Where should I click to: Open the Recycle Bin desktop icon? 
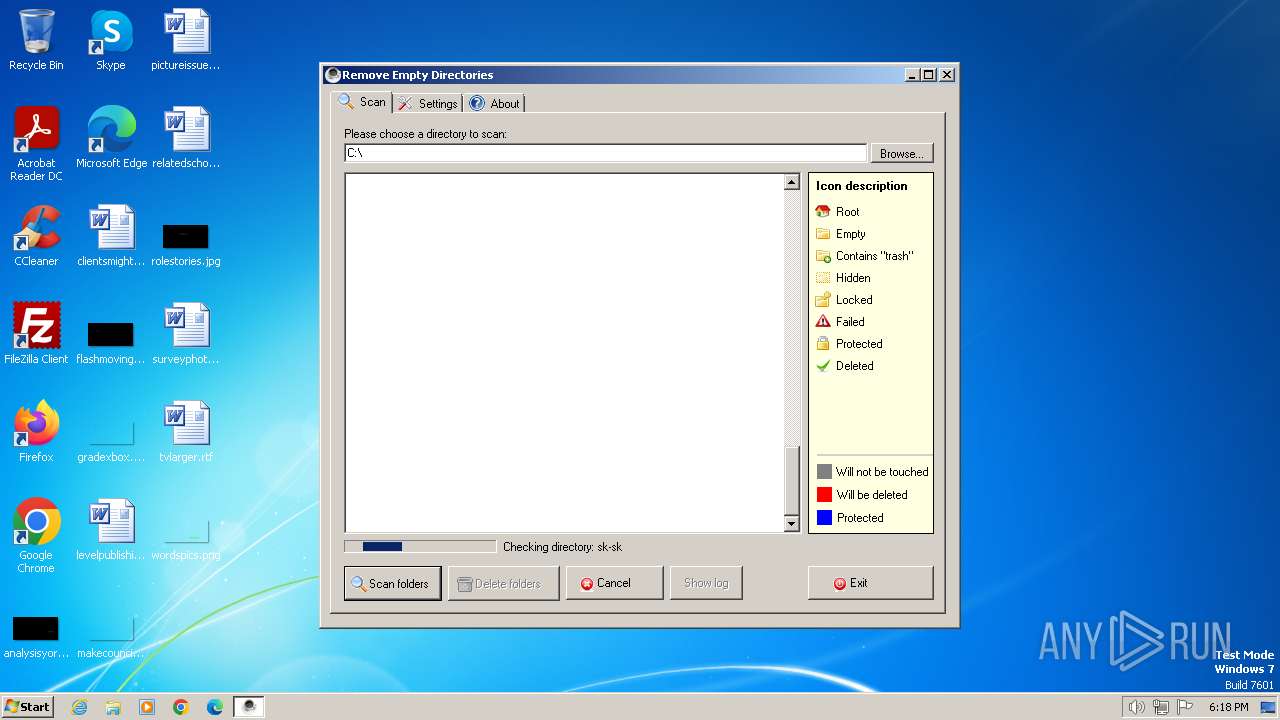[36, 40]
